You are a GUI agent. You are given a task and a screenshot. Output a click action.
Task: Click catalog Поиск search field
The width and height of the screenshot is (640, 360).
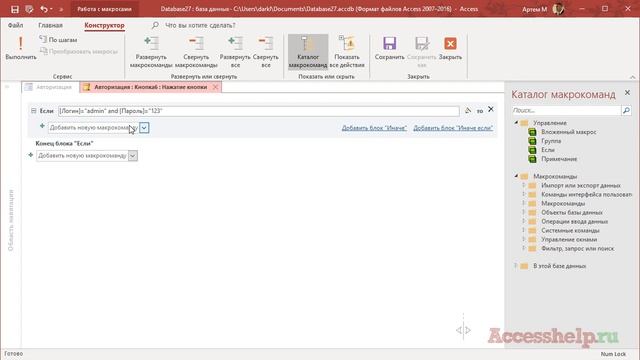(566, 110)
